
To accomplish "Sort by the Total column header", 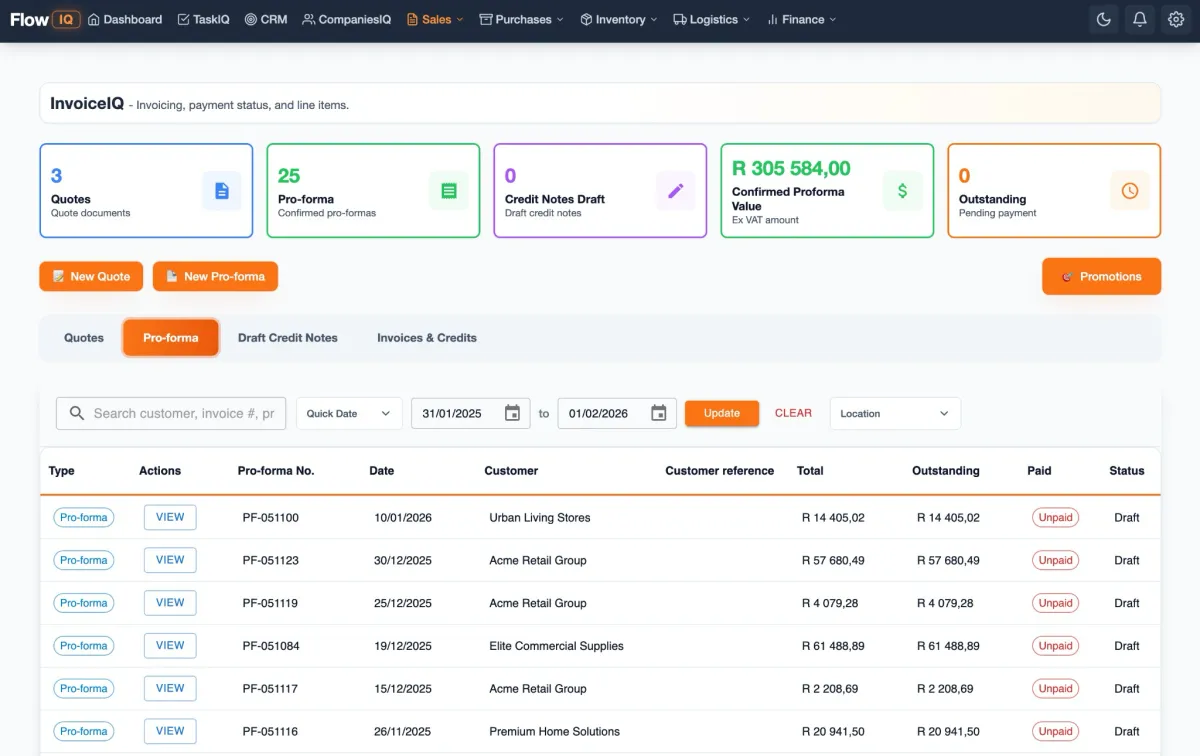I will [811, 470].
